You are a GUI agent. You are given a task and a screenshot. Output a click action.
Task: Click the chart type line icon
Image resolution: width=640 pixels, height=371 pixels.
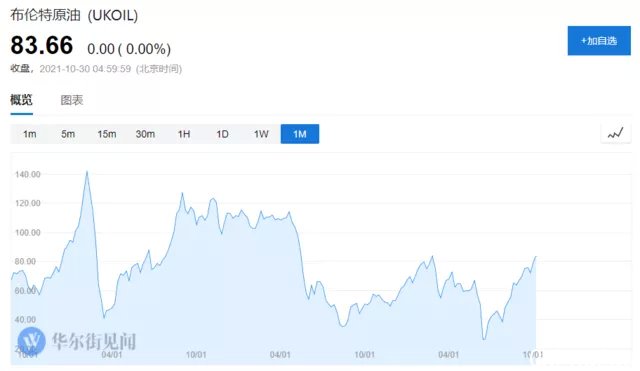(x=616, y=133)
